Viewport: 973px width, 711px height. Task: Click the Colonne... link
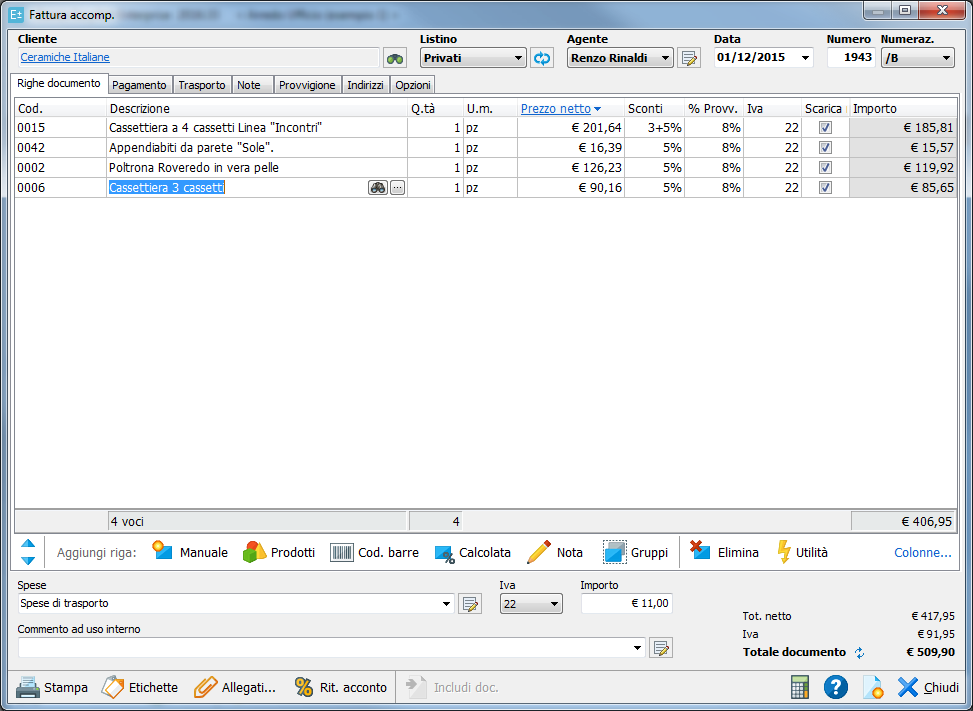(922, 552)
